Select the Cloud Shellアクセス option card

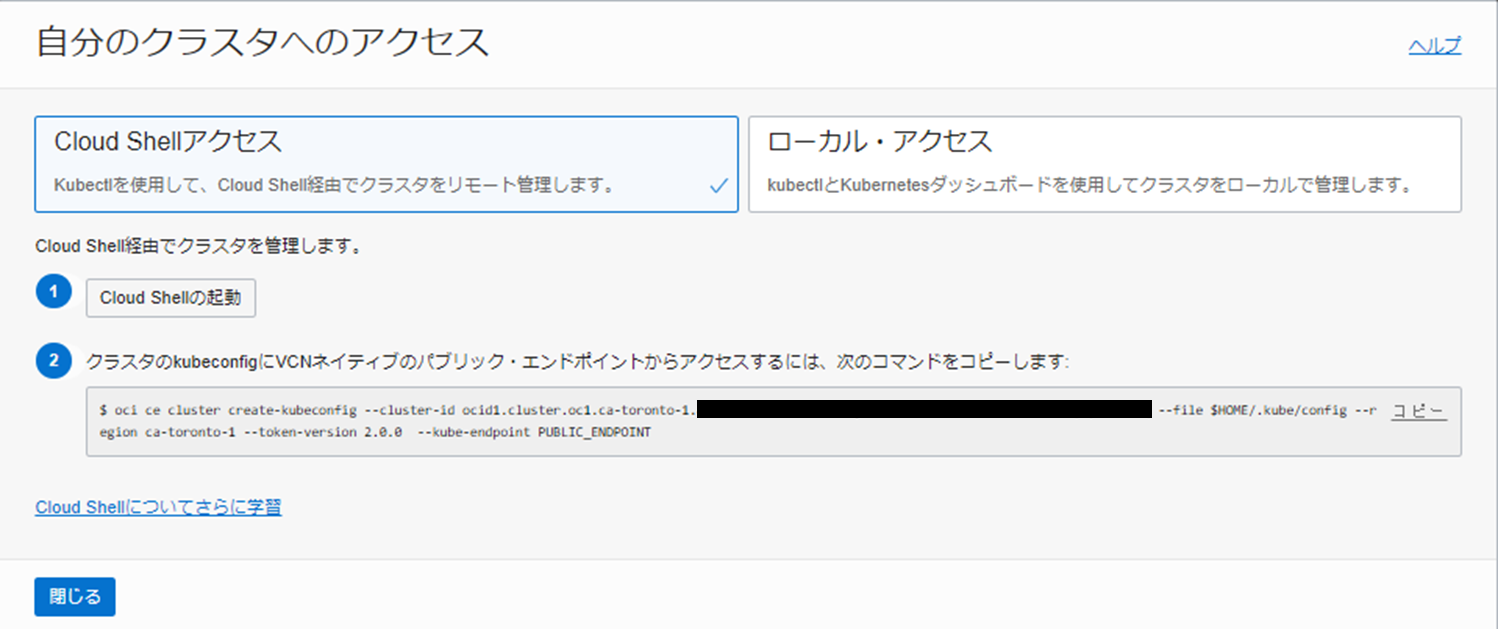click(x=386, y=164)
